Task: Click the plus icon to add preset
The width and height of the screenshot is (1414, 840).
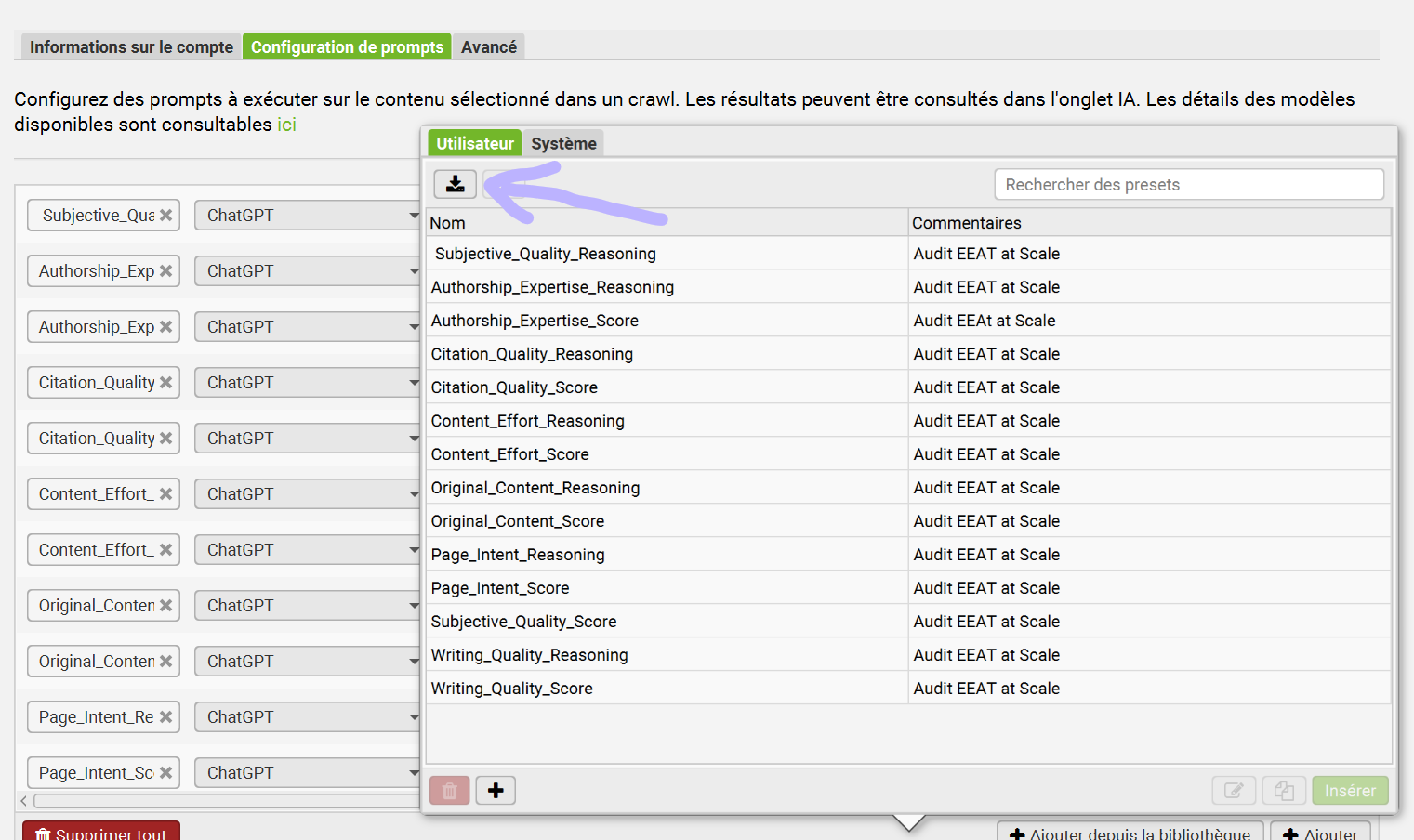Action: (496, 791)
